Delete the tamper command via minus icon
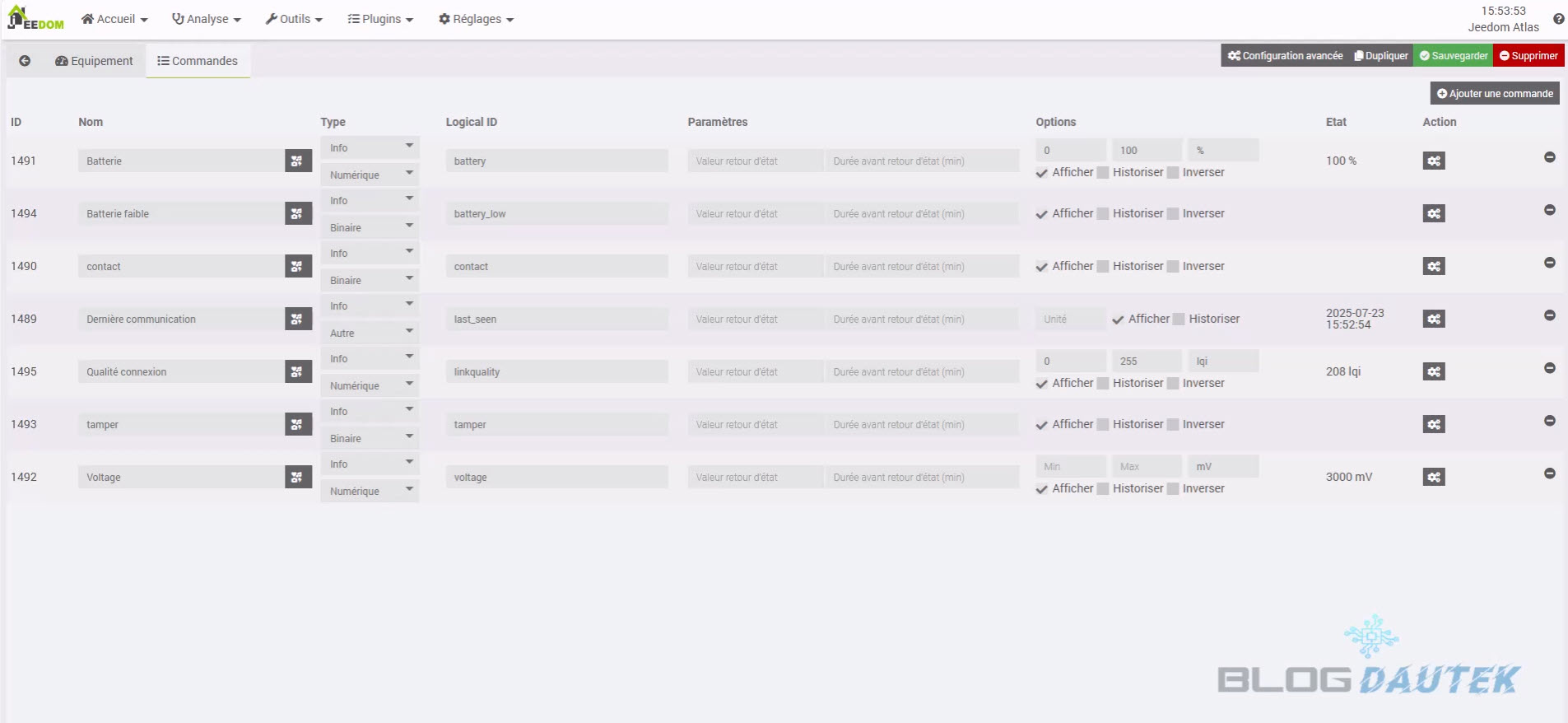1568x723 pixels. (x=1549, y=421)
